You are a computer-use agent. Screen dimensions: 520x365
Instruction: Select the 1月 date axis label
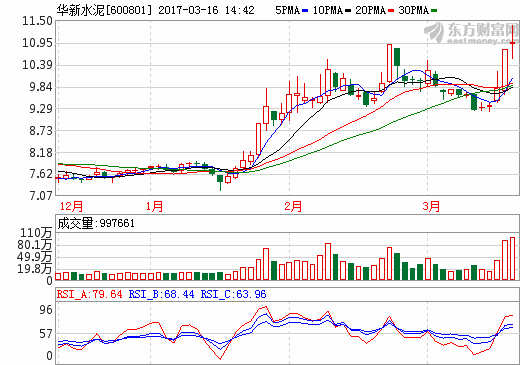point(154,206)
